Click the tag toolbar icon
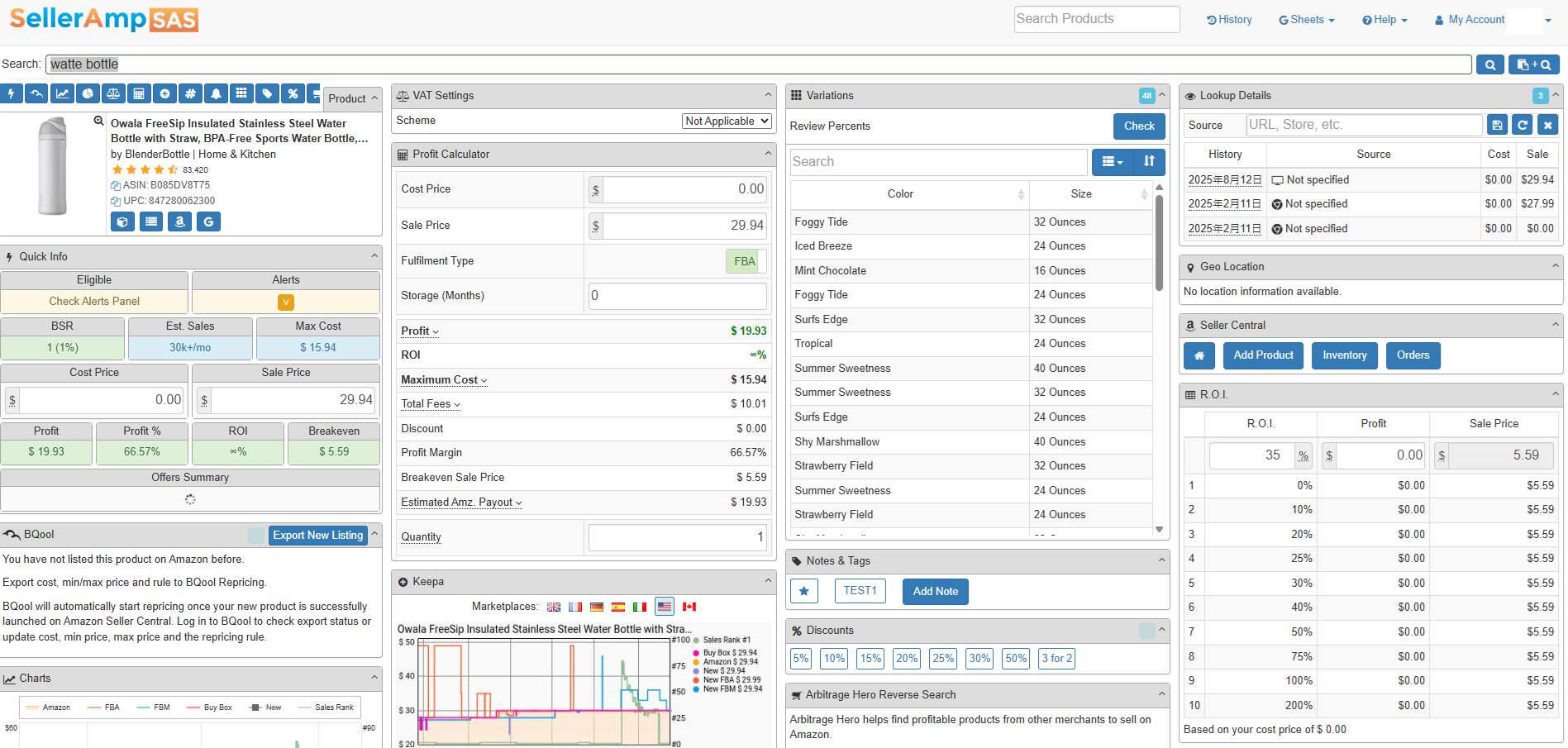1568x748 pixels. [267, 94]
